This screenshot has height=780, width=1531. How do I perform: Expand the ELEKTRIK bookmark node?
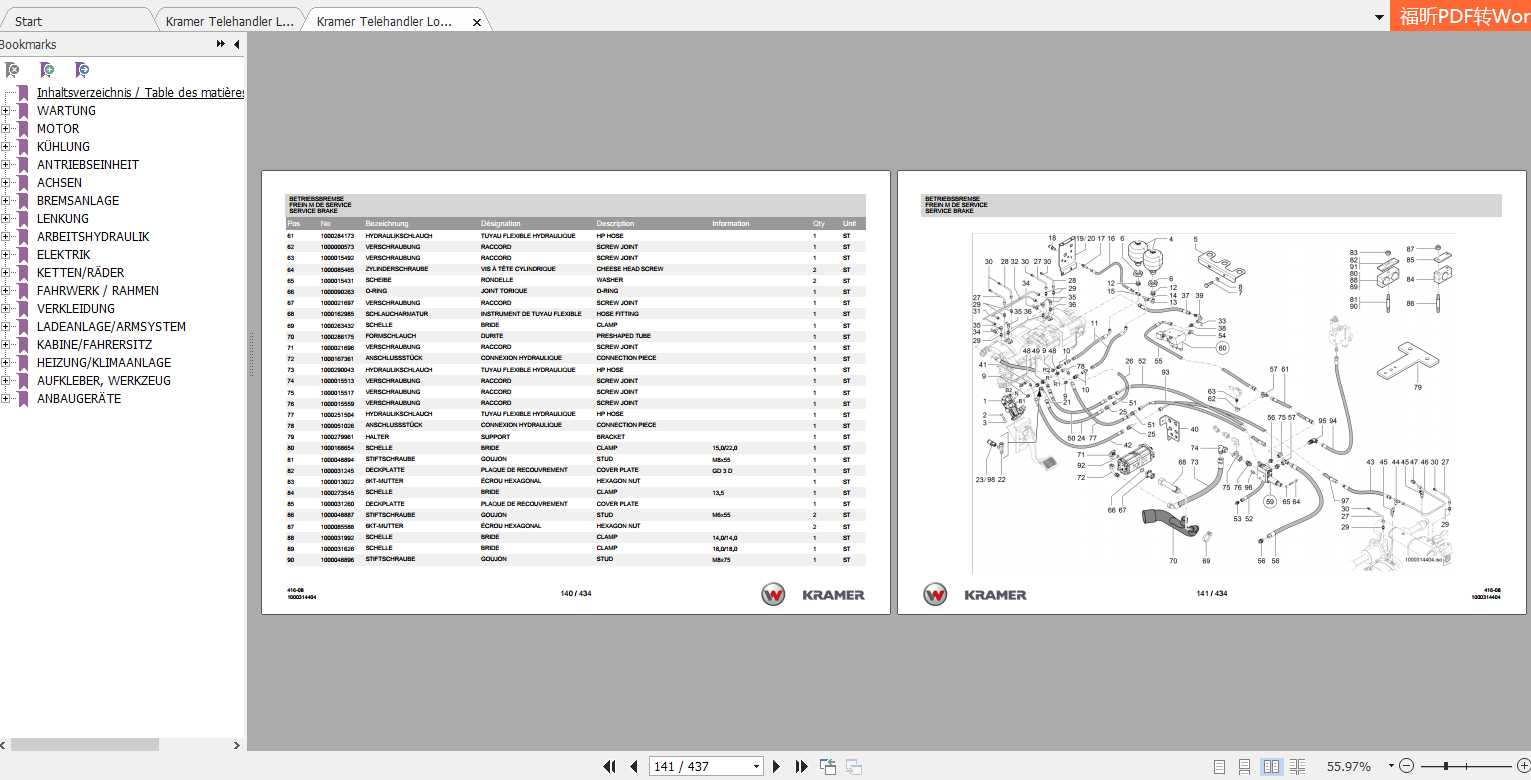[5, 254]
